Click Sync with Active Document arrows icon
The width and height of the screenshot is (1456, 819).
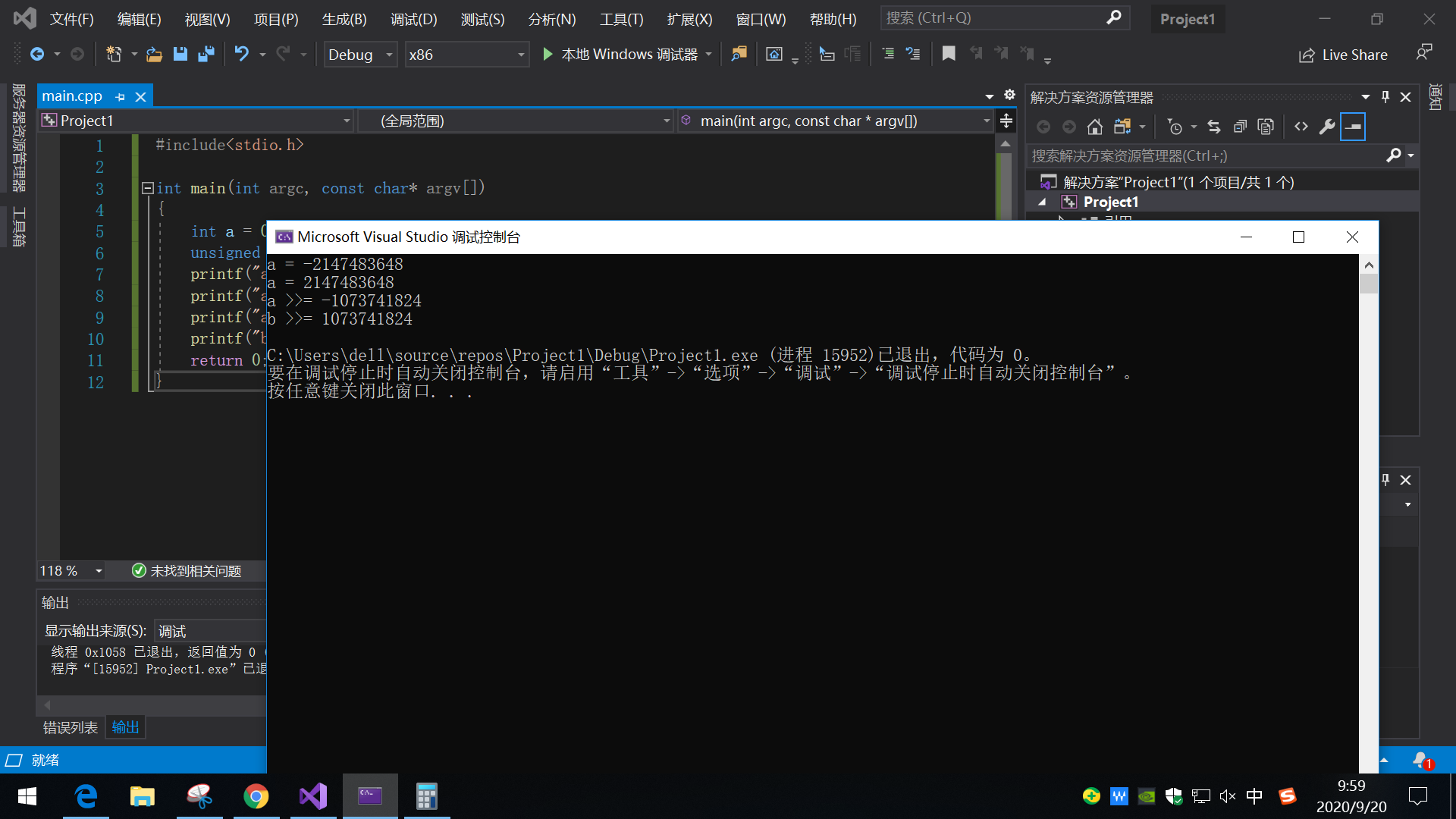[1214, 127]
